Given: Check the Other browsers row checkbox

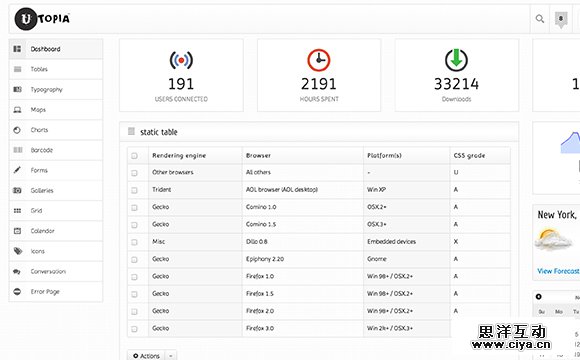Looking at the screenshot, I should coord(134,173).
